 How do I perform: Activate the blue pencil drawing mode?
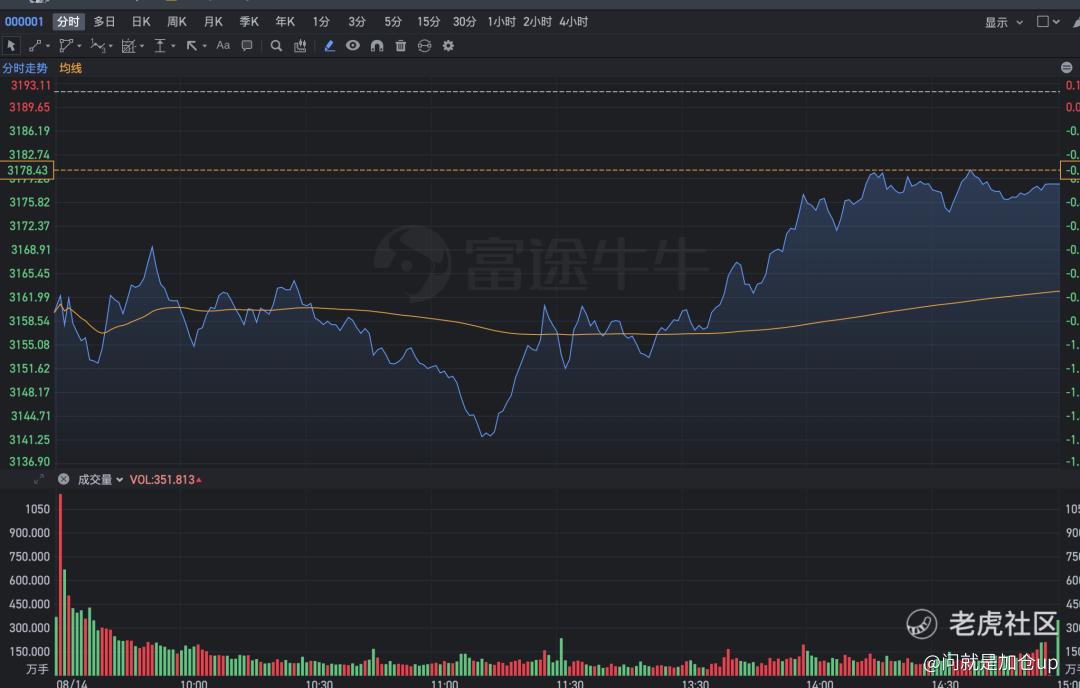tap(329, 46)
